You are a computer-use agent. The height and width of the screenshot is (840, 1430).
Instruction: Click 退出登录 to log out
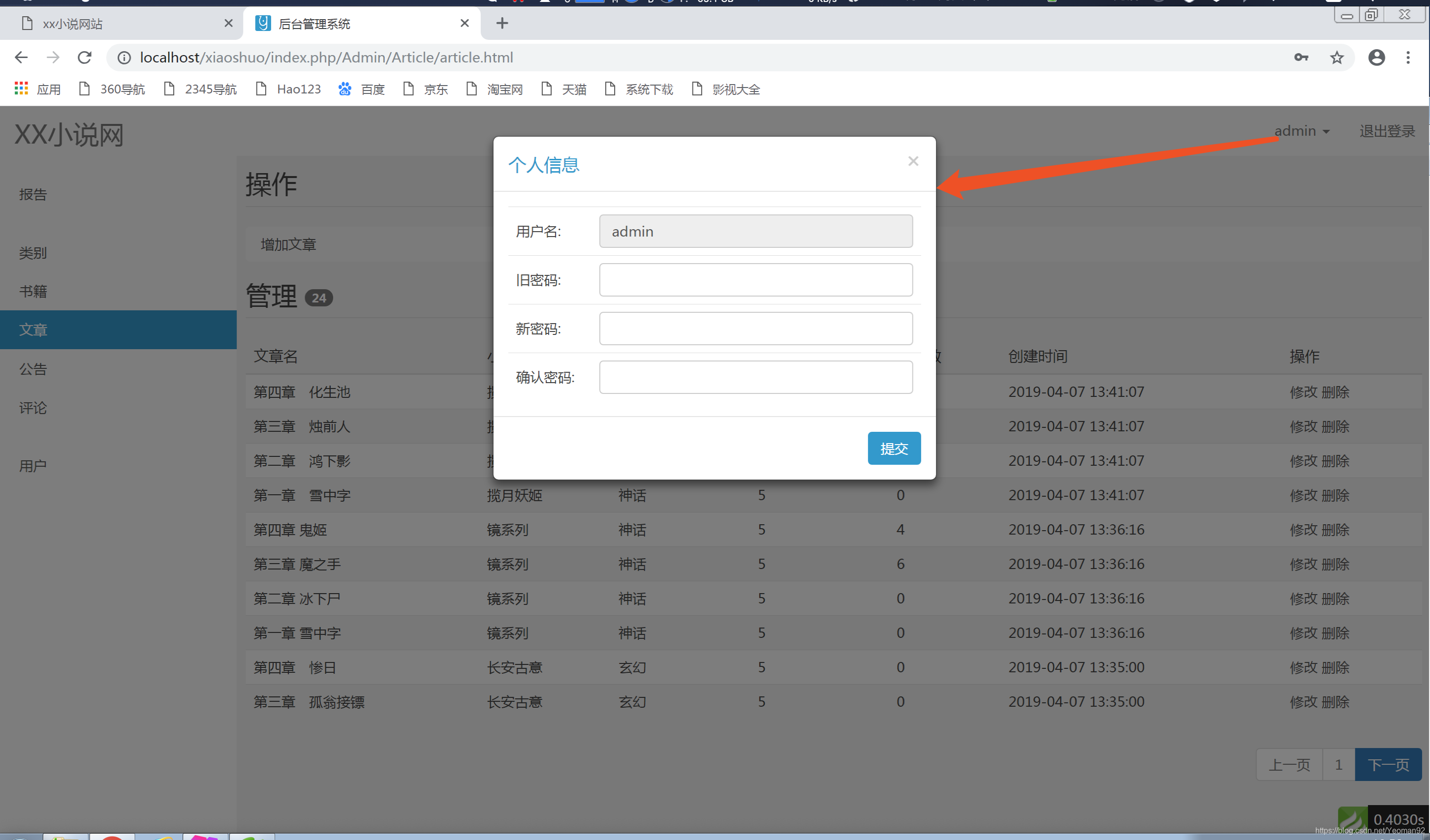click(x=1387, y=131)
